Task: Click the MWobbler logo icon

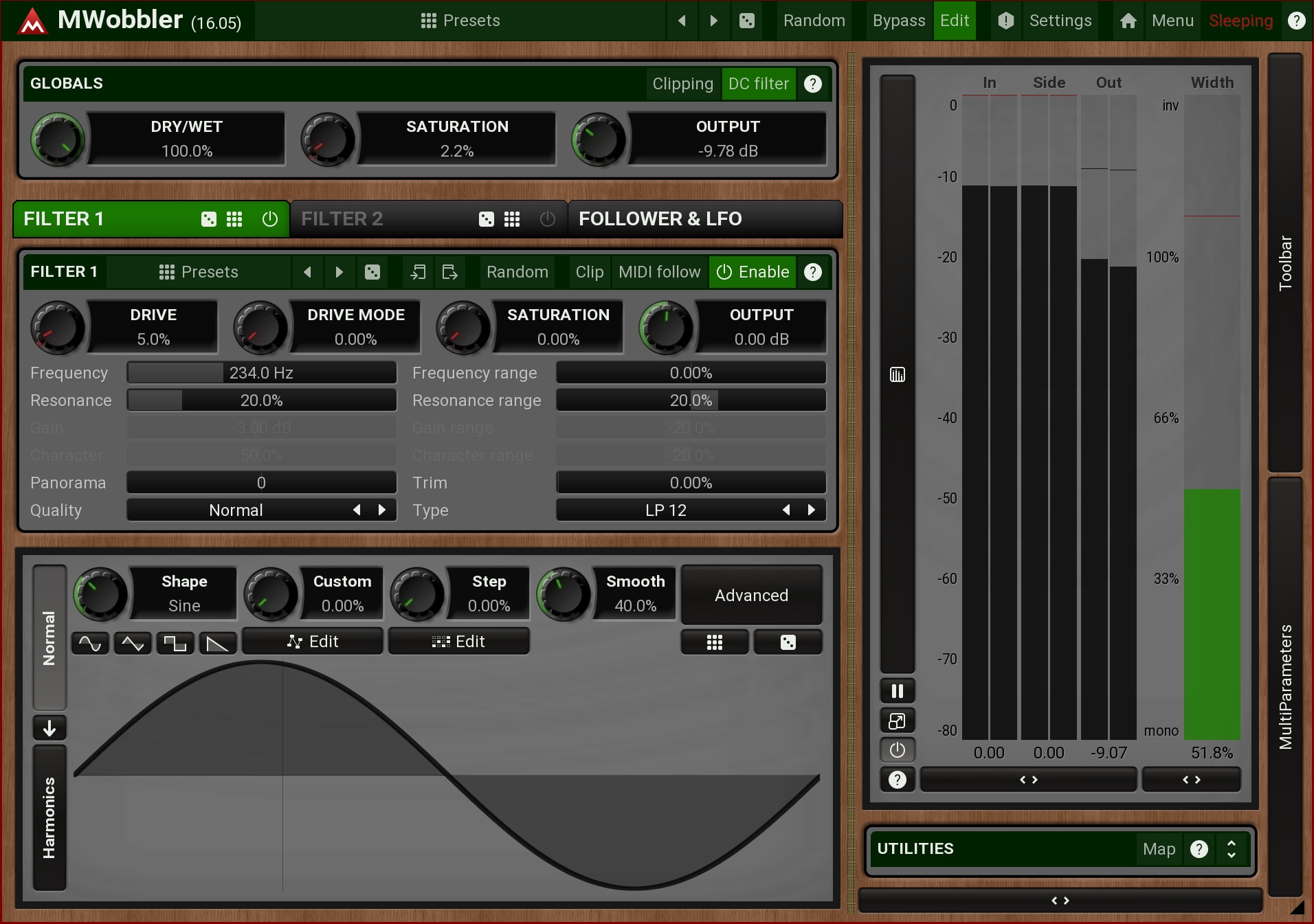Action: point(32,21)
